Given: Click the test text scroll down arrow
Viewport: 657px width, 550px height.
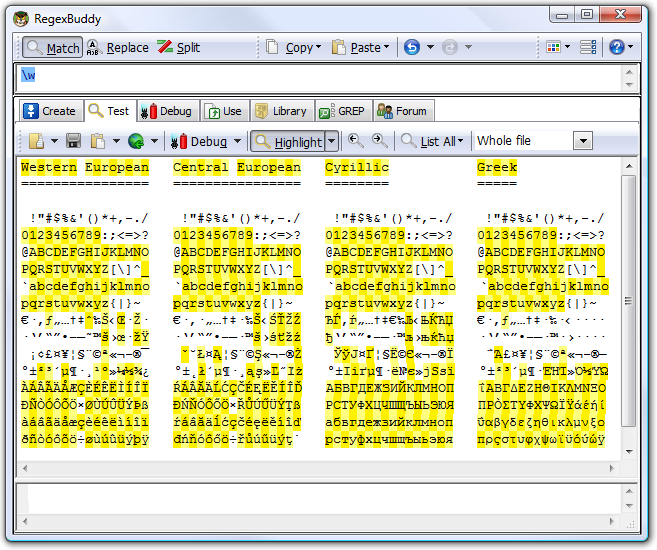Looking at the screenshot, I should point(629,452).
